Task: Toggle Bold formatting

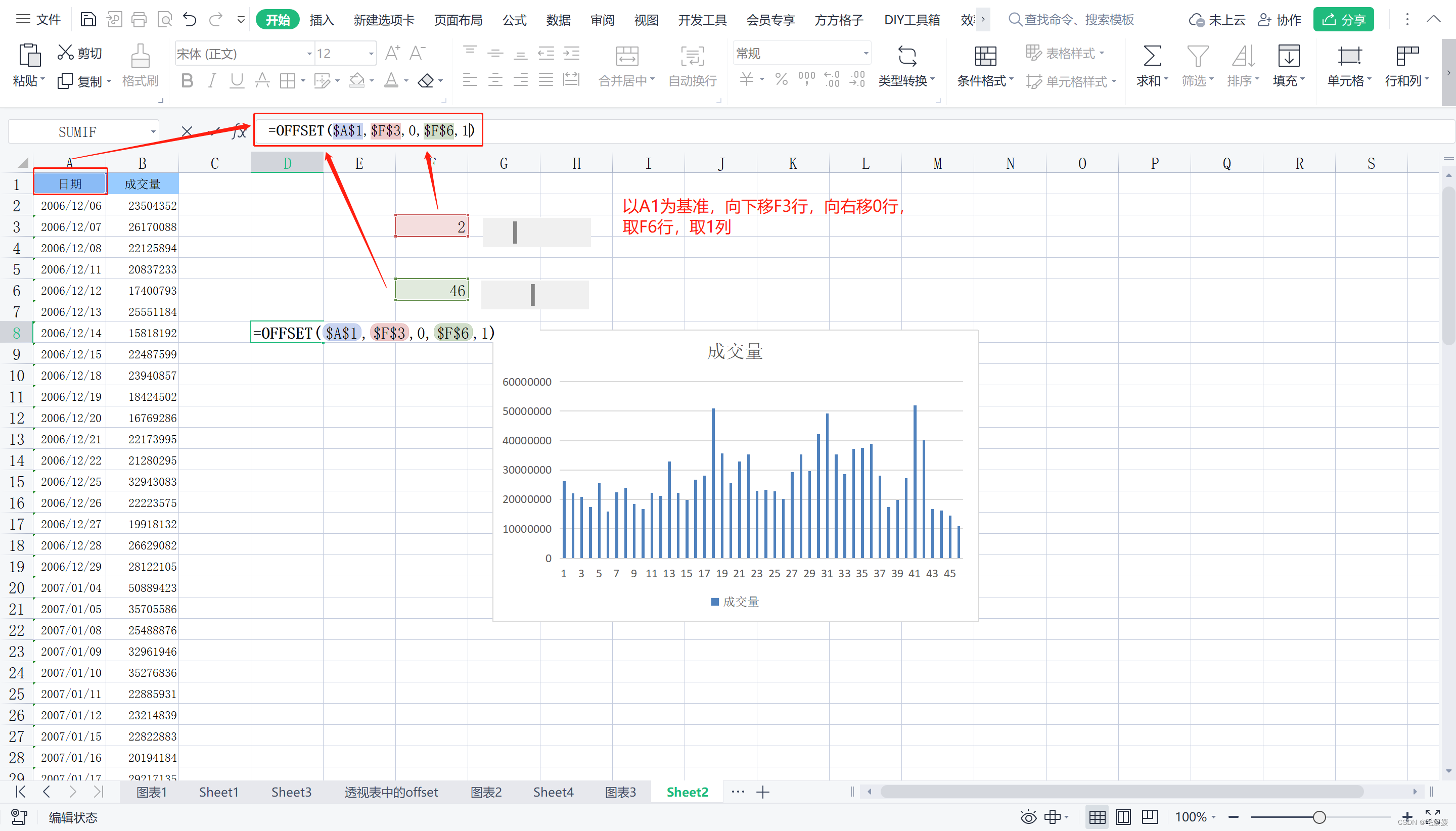Action: (187, 80)
